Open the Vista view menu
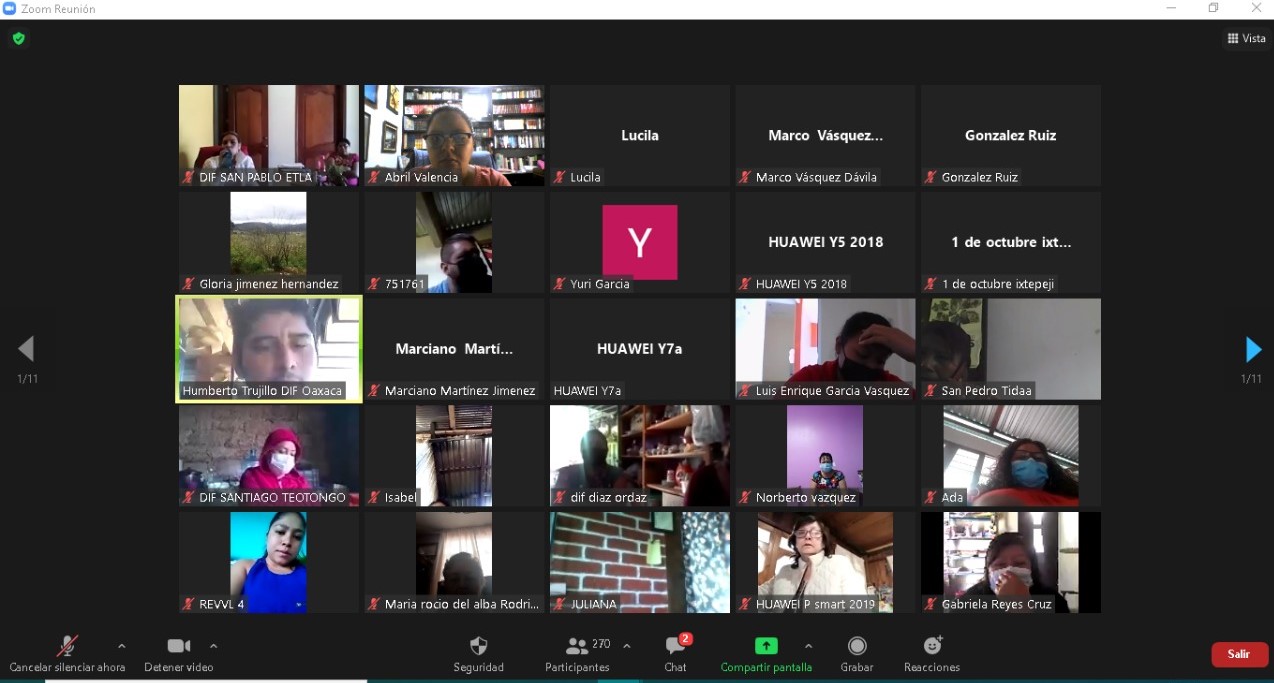Image resolution: width=1274 pixels, height=683 pixels. (1246, 39)
